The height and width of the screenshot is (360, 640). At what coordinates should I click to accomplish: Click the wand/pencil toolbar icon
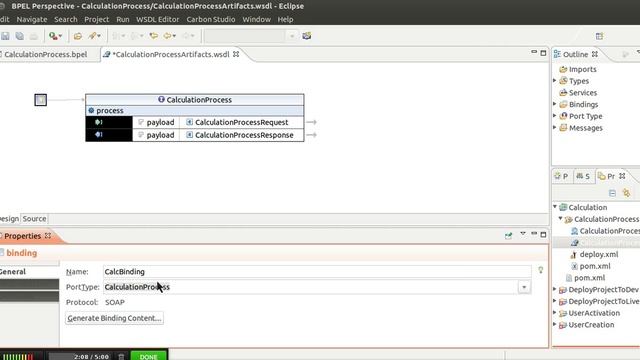tap(92, 36)
